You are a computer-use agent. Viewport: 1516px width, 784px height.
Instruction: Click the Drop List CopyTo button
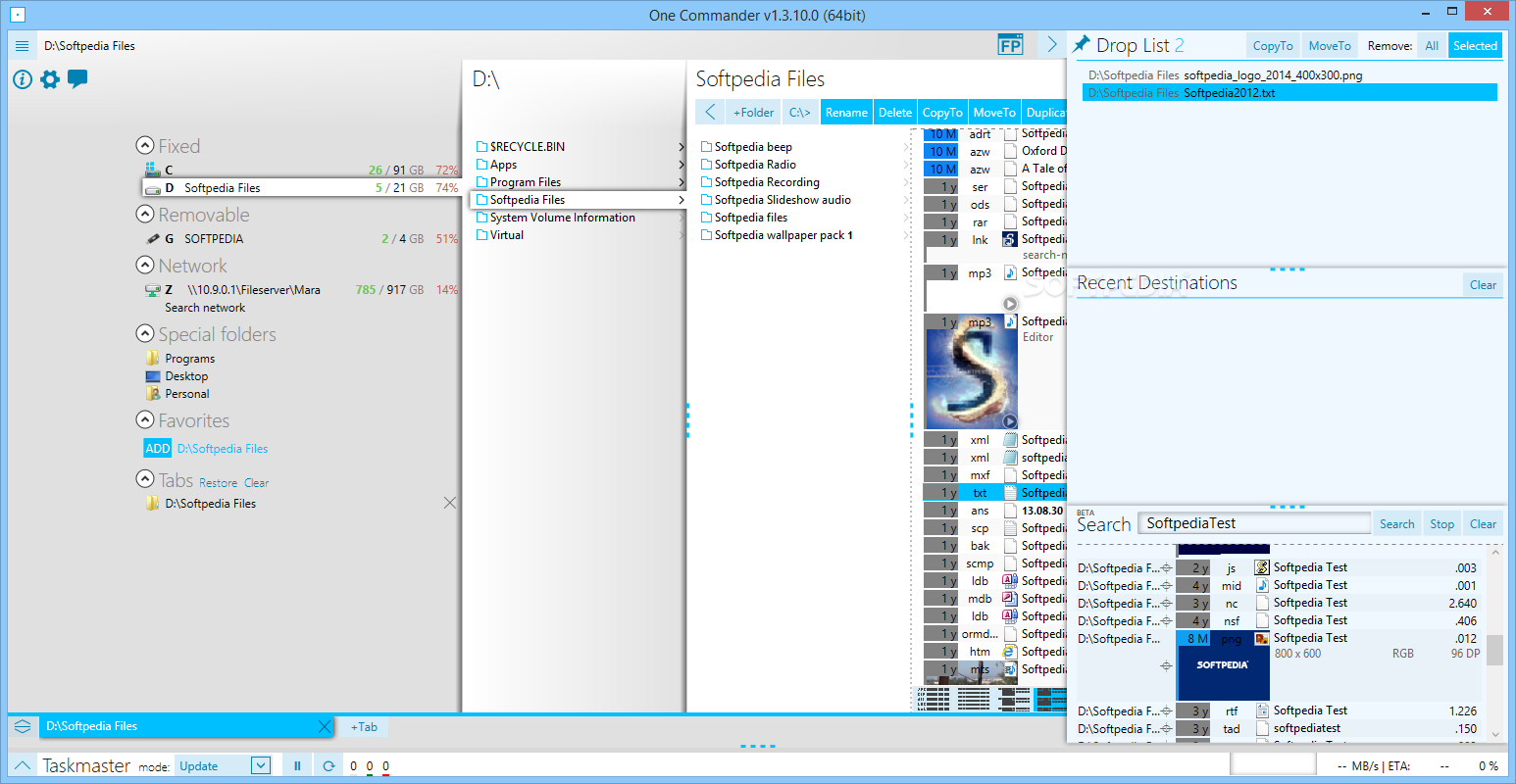(1273, 45)
